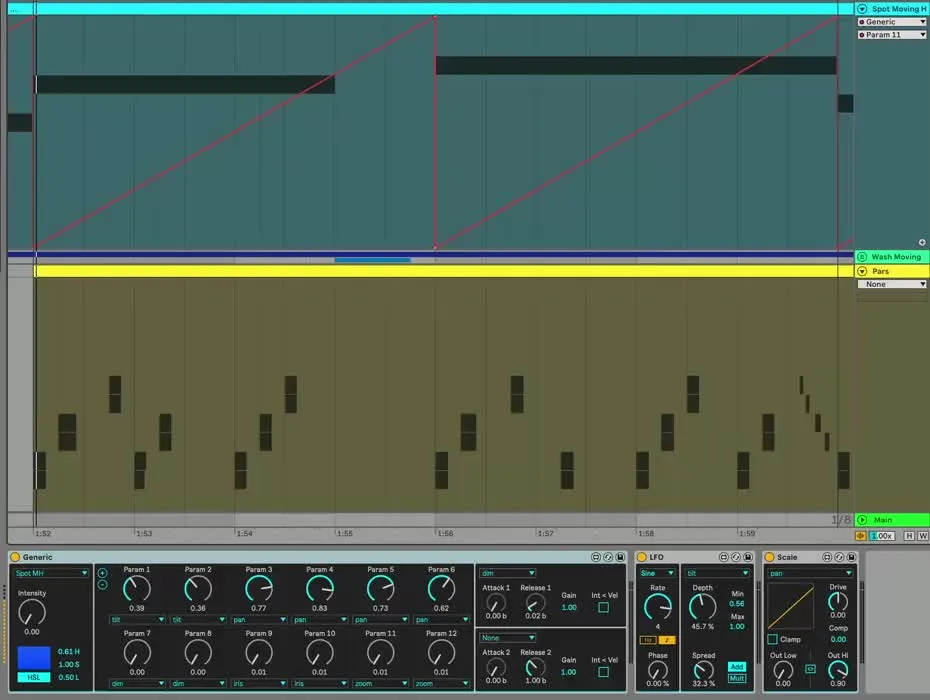
Task: Toggle Int < Vel checkbox for envelope 1
Action: [x=603, y=607]
